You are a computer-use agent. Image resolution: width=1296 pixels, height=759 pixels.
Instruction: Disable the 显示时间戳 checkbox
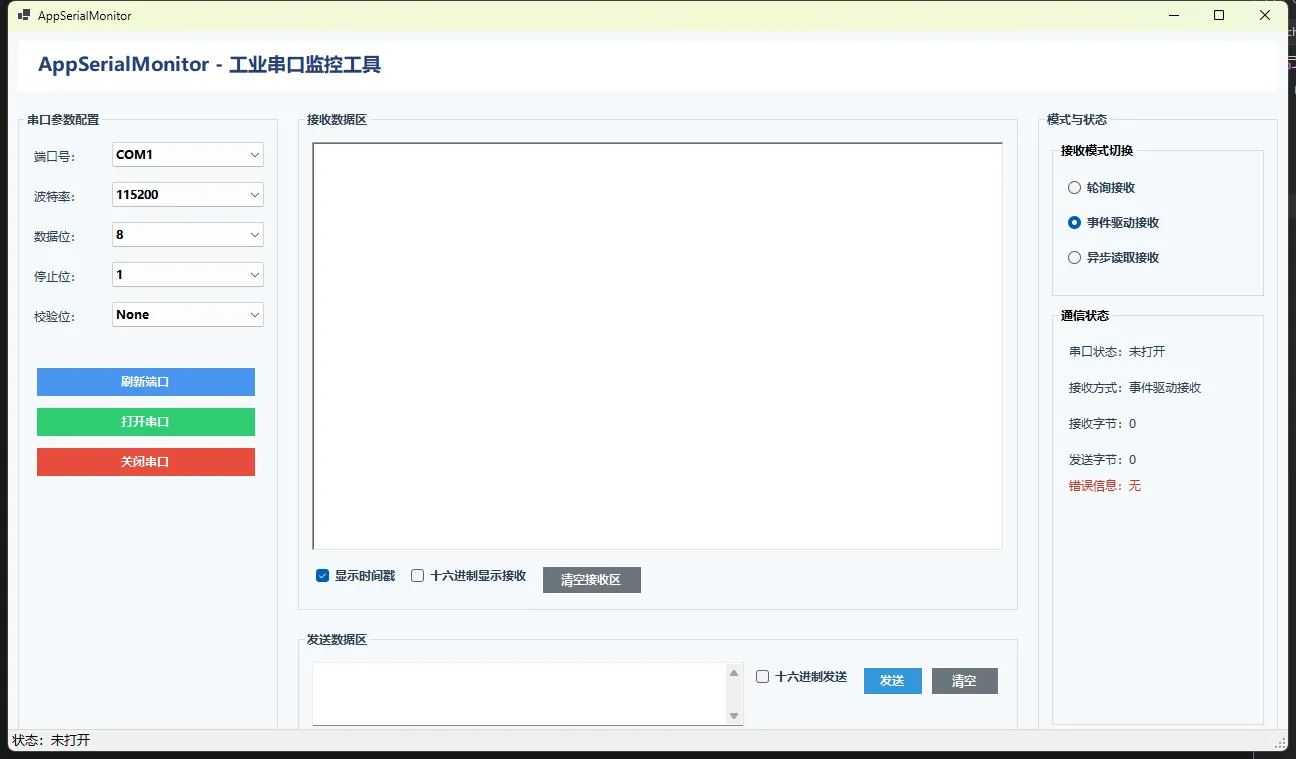pos(322,575)
